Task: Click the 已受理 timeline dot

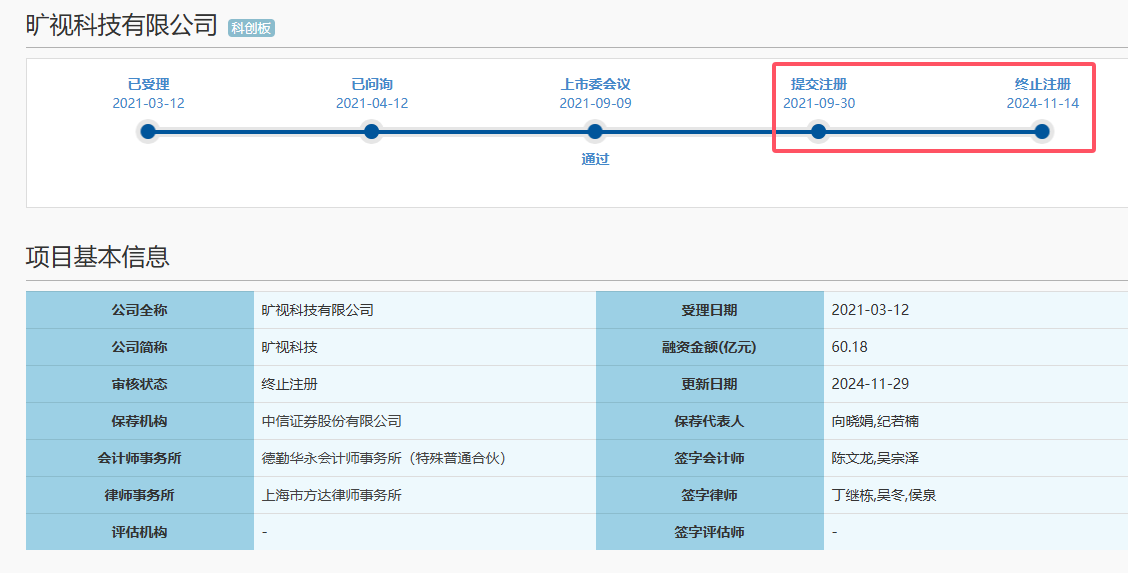Action: 148,132
